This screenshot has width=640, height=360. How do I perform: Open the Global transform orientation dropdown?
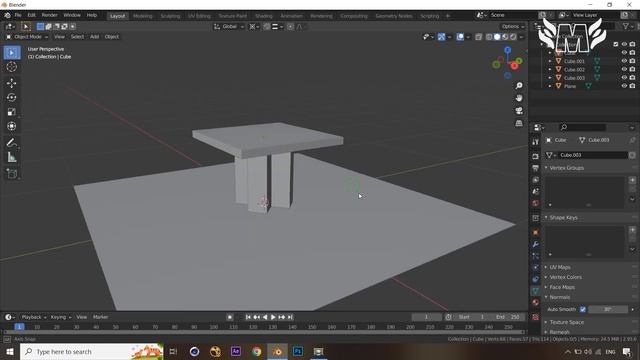229,27
